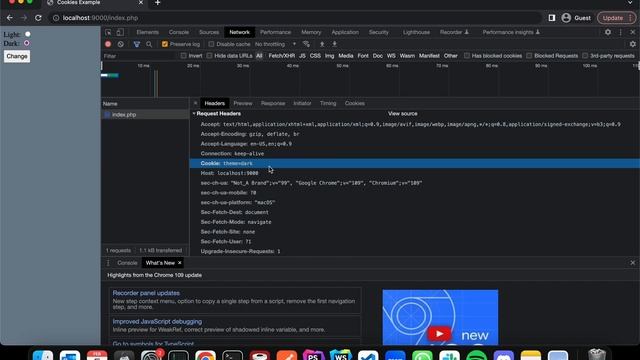The image size is (640, 360).
Task: Switch to the Console panel tab
Action: [179, 32]
